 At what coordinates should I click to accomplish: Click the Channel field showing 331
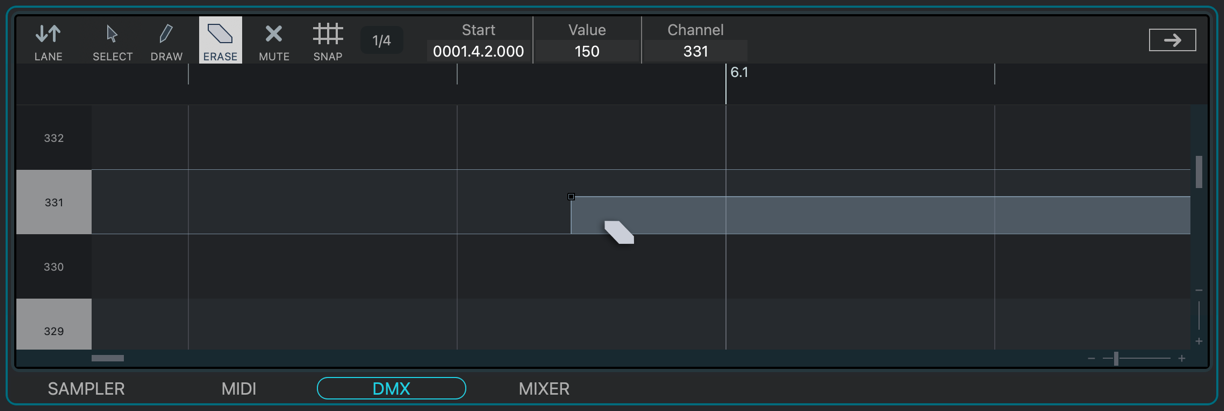[x=695, y=51]
